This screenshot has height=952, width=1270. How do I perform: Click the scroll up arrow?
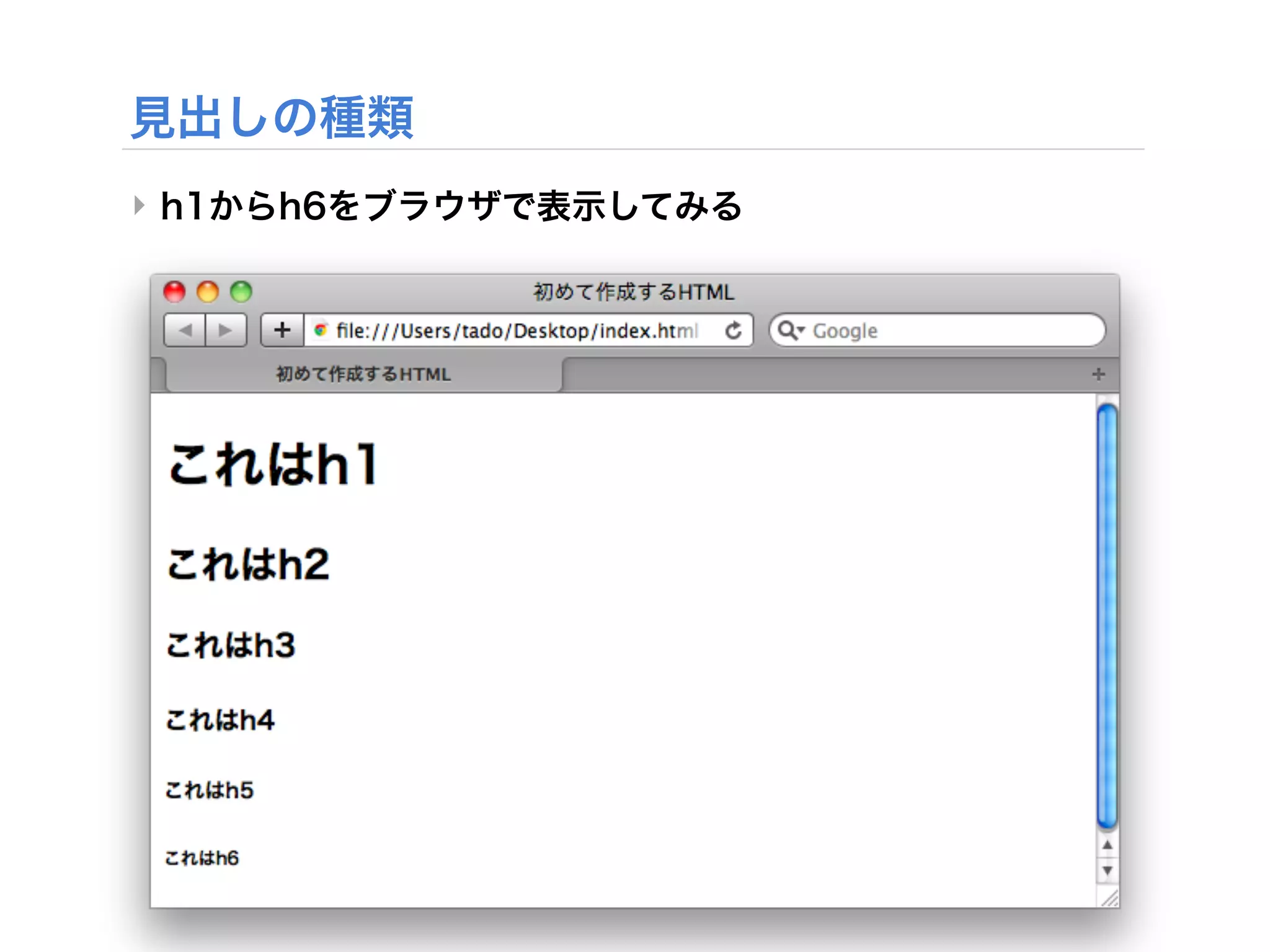(x=1108, y=845)
